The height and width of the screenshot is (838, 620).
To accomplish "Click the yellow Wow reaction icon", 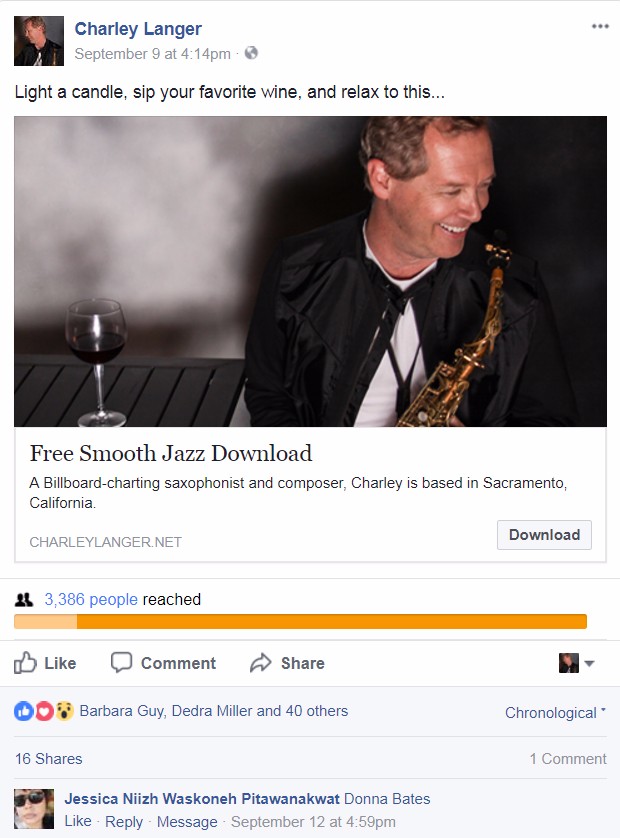I will click(x=64, y=711).
